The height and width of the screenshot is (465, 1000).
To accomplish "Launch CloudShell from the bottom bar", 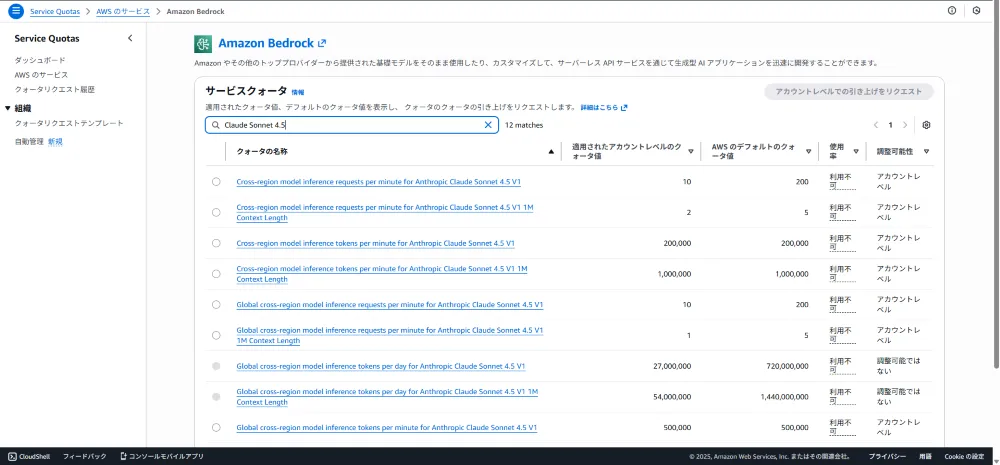I will tap(32, 456).
